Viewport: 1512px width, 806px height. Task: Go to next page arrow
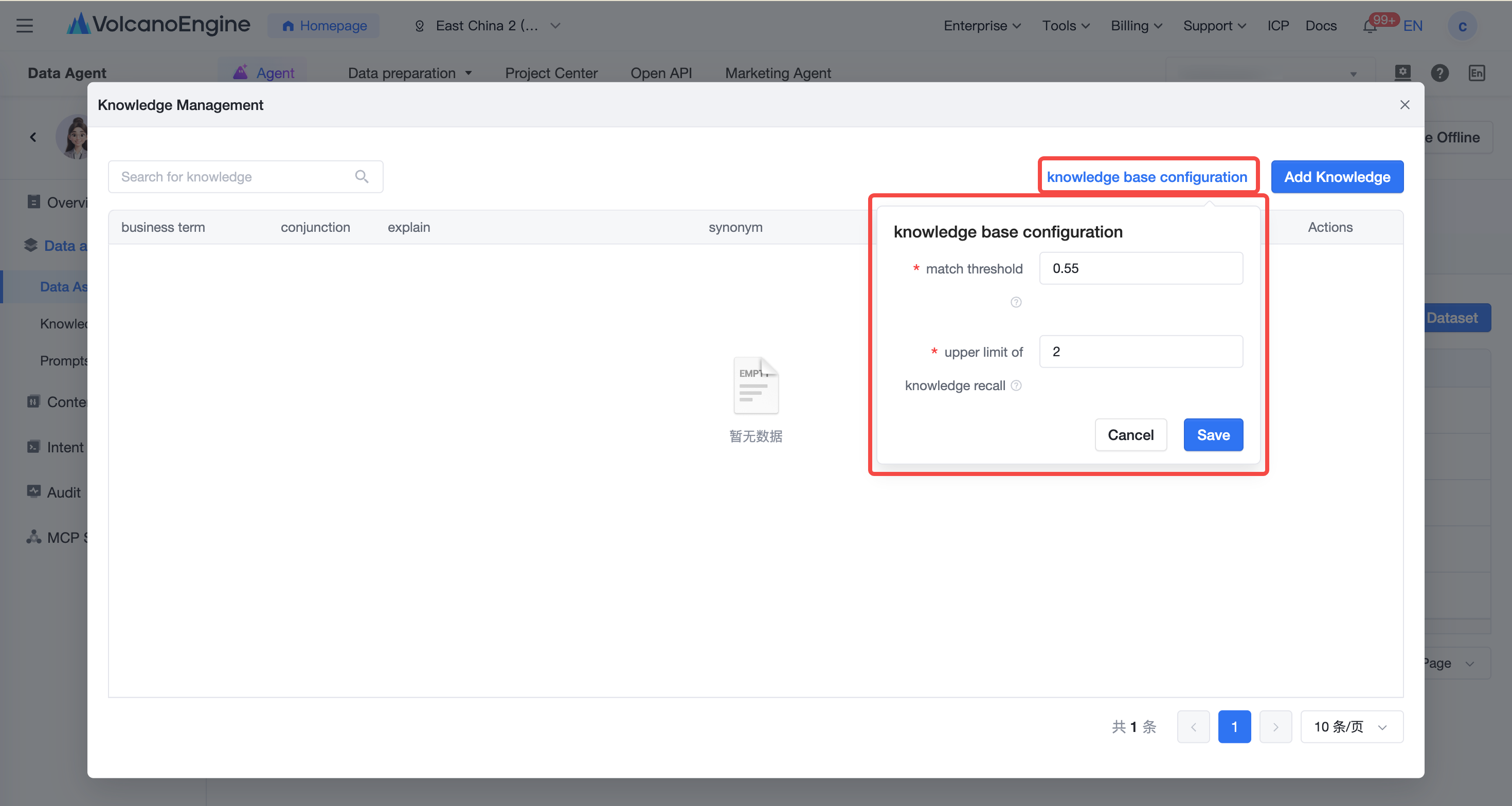1275,727
